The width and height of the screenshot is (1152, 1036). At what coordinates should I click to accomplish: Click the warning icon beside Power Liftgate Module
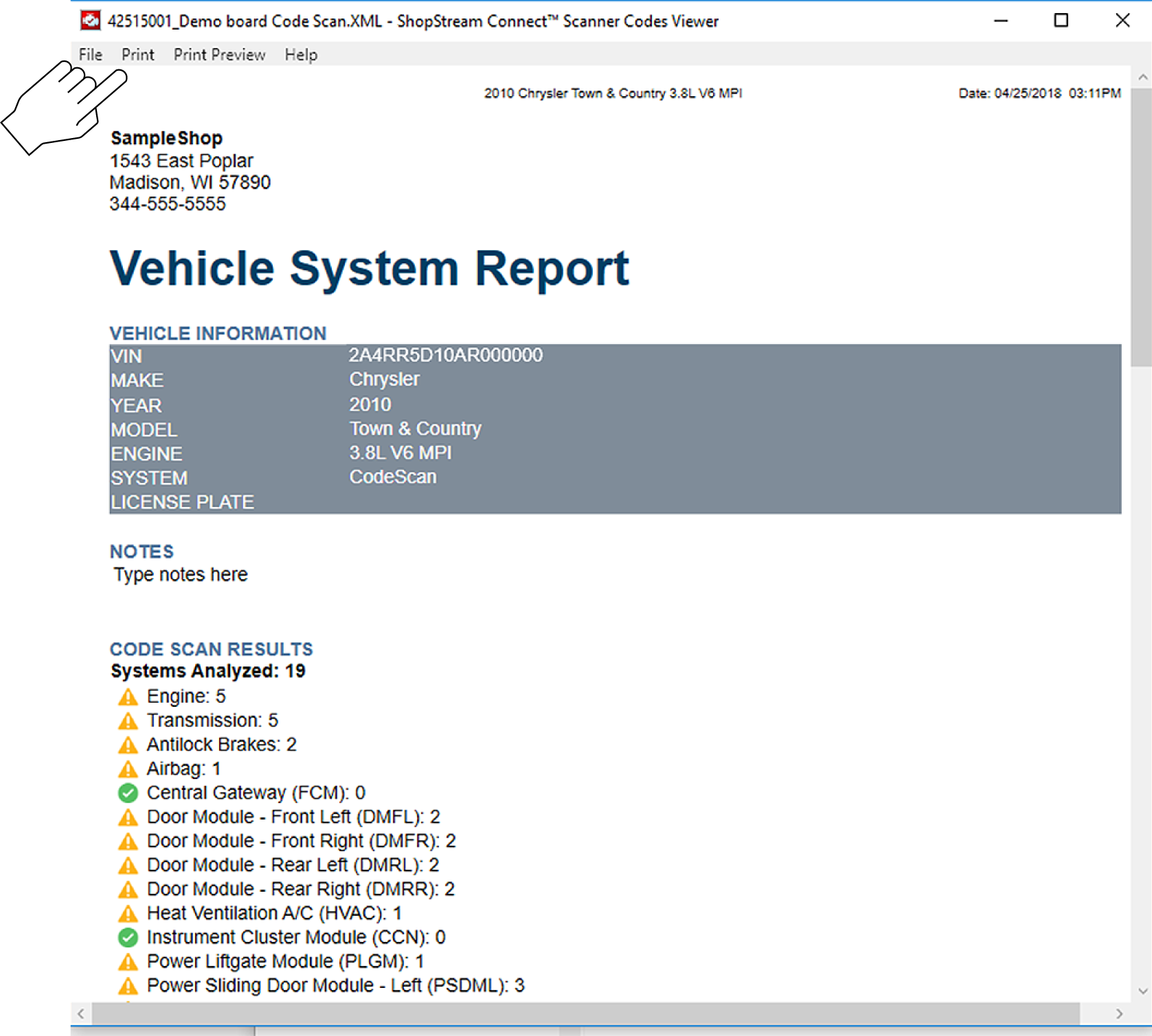[x=128, y=962]
